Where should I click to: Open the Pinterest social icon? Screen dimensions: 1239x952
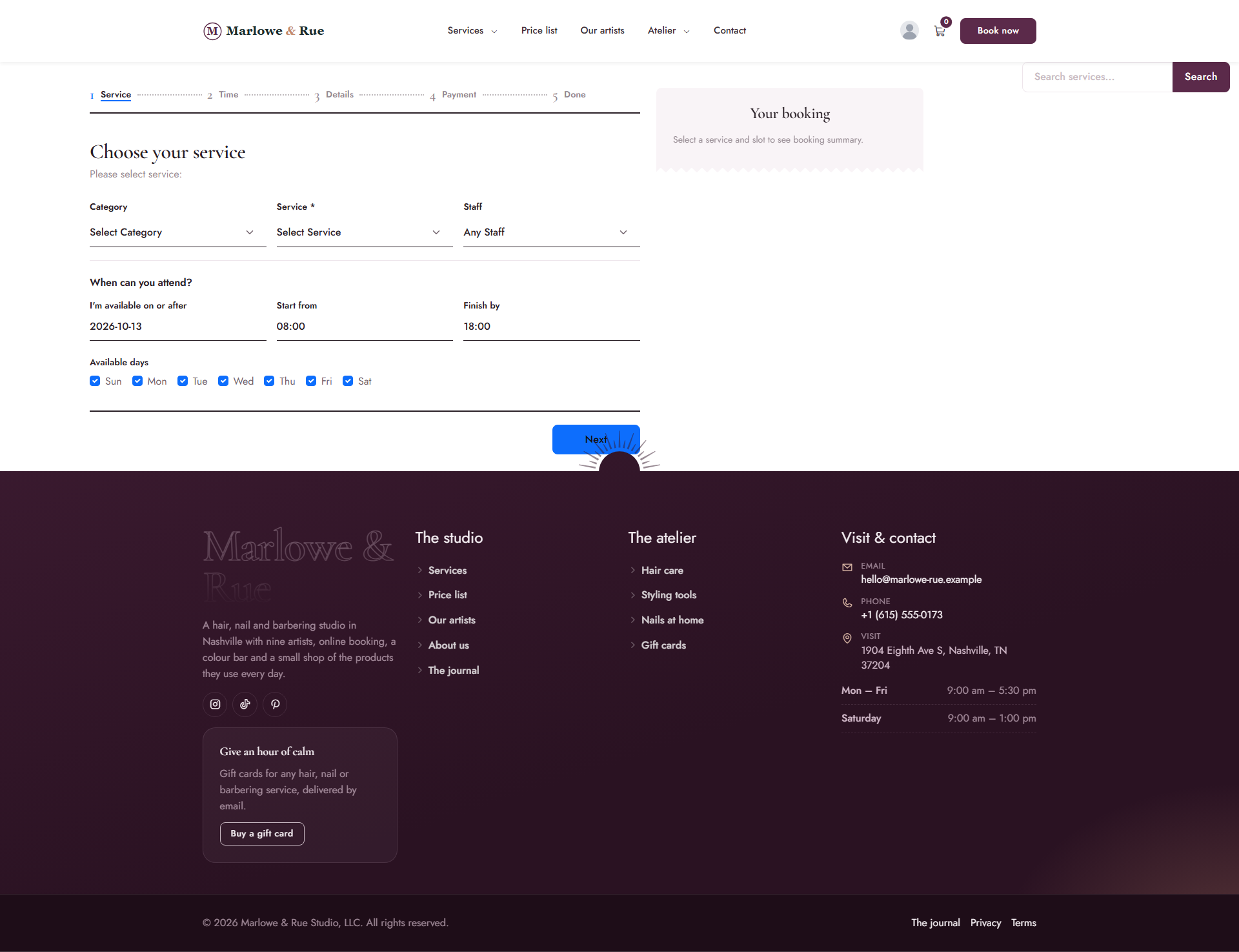(276, 704)
